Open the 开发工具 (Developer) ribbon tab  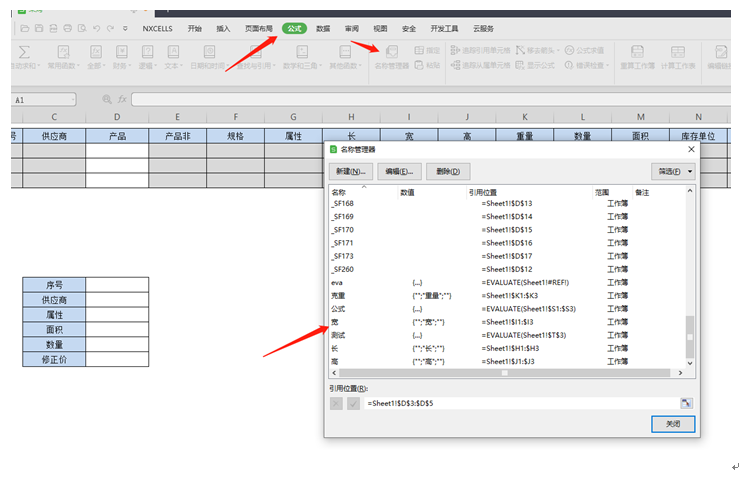(x=444, y=29)
